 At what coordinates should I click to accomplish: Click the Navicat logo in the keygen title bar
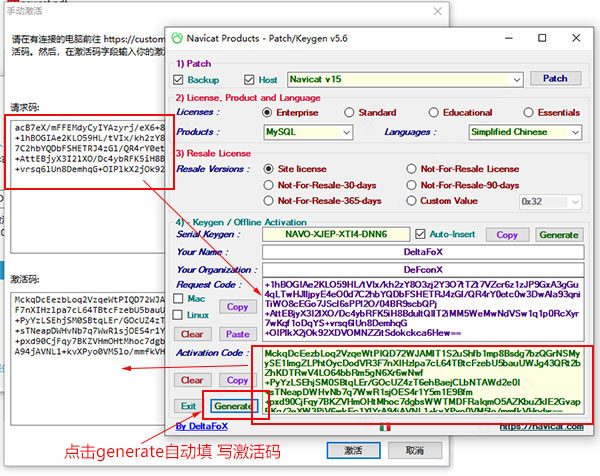(177, 39)
